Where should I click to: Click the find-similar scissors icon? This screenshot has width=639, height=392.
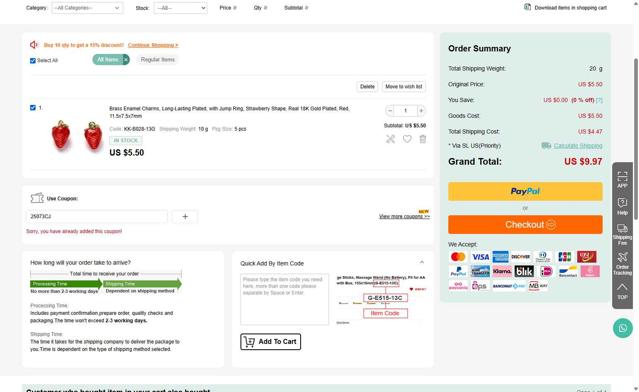coord(390,139)
